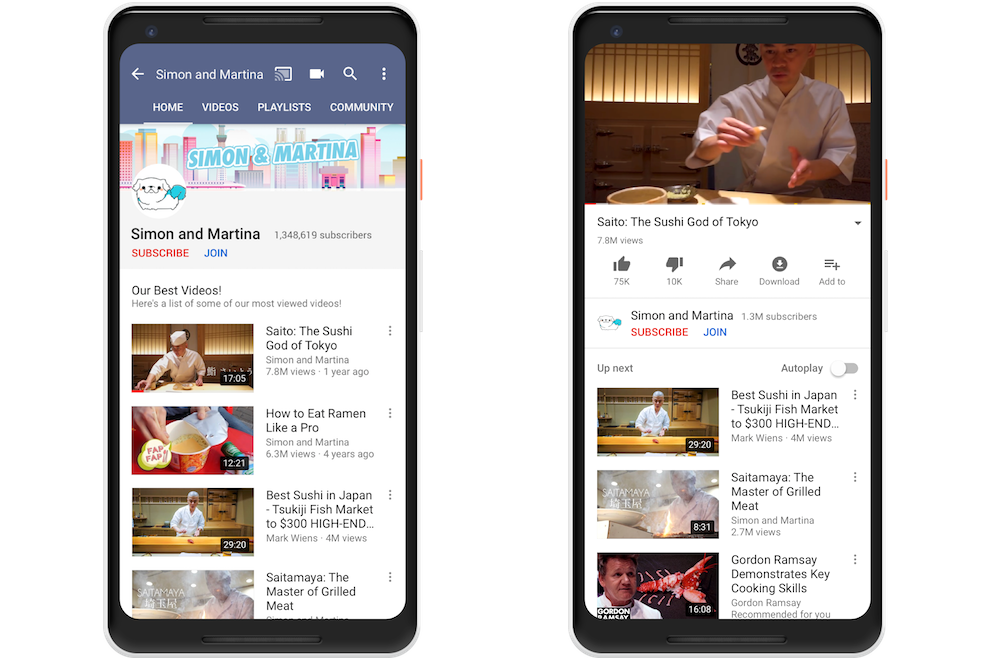Toggle the Autoplay switch
Image resolution: width=990 pixels, height=660 pixels.
tap(845, 368)
